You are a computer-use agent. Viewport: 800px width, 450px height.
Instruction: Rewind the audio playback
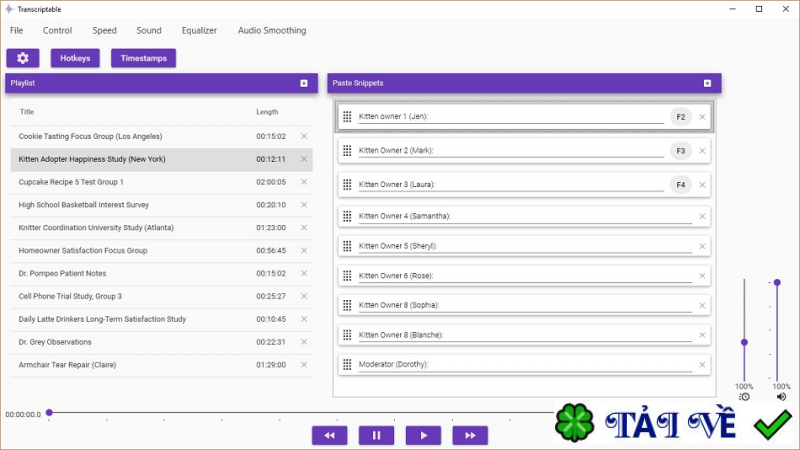pyautogui.click(x=330, y=435)
